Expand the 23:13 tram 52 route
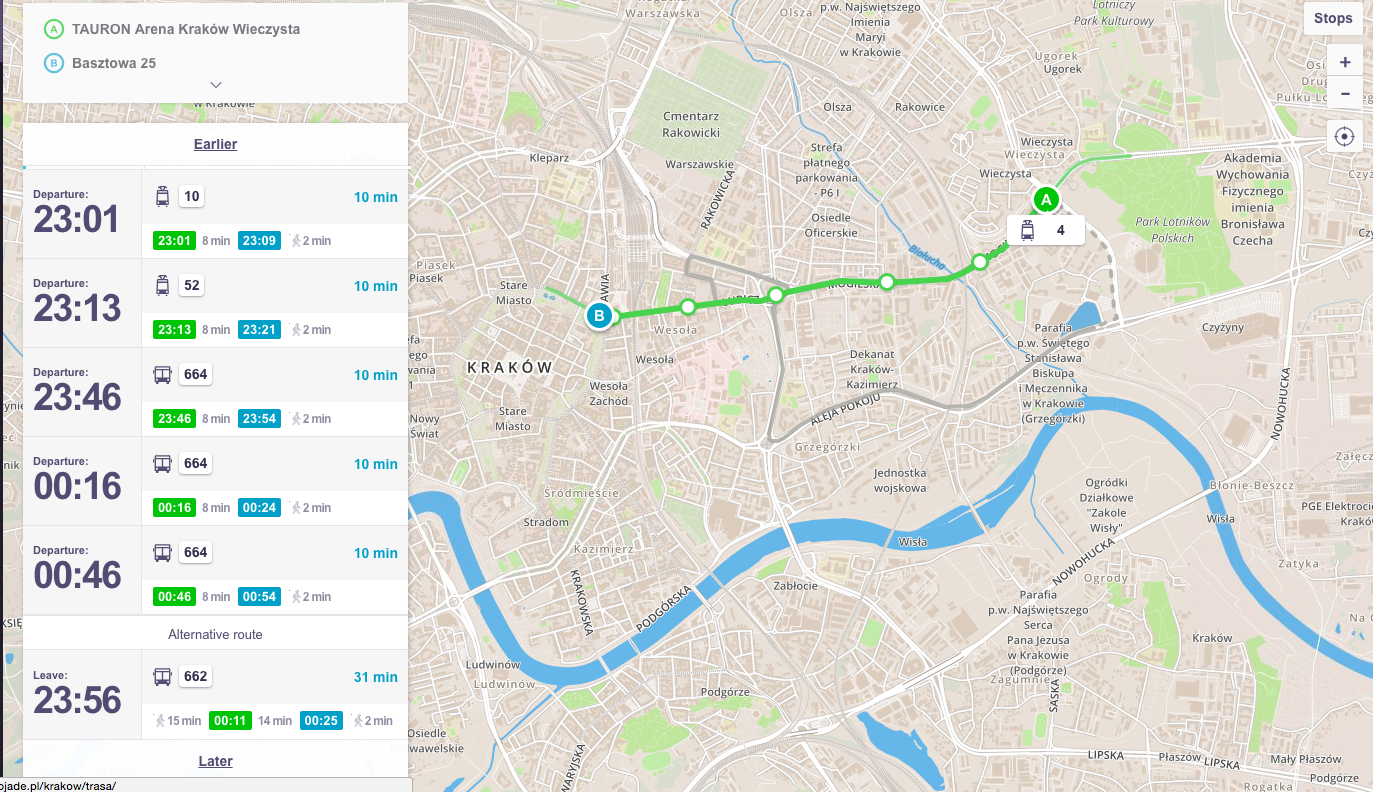The image size is (1373, 792). (x=215, y=303)
